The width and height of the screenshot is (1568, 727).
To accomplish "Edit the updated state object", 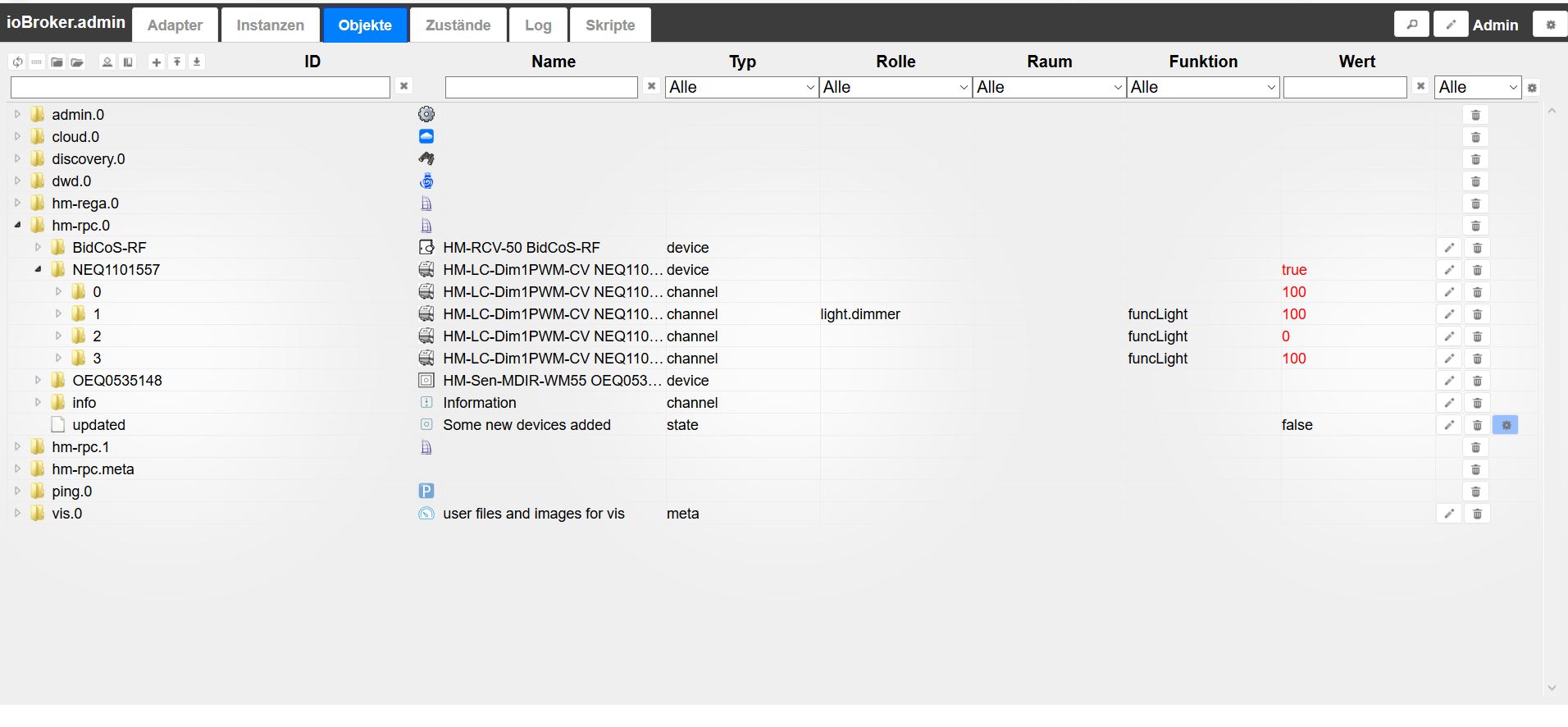I will [1449, 425].
